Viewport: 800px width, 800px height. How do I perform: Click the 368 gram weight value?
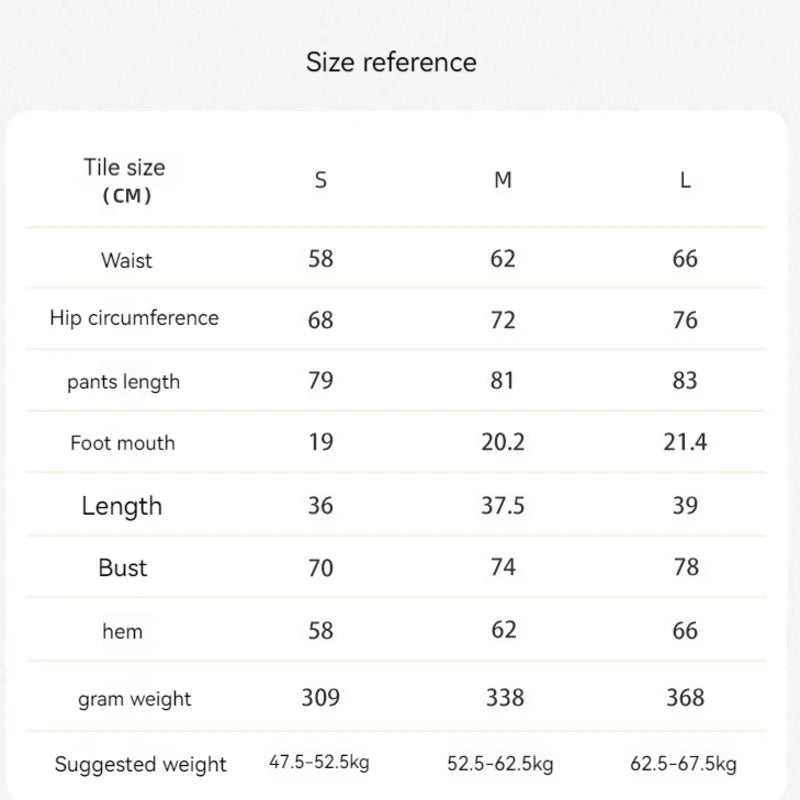click(x=685, y=697)
